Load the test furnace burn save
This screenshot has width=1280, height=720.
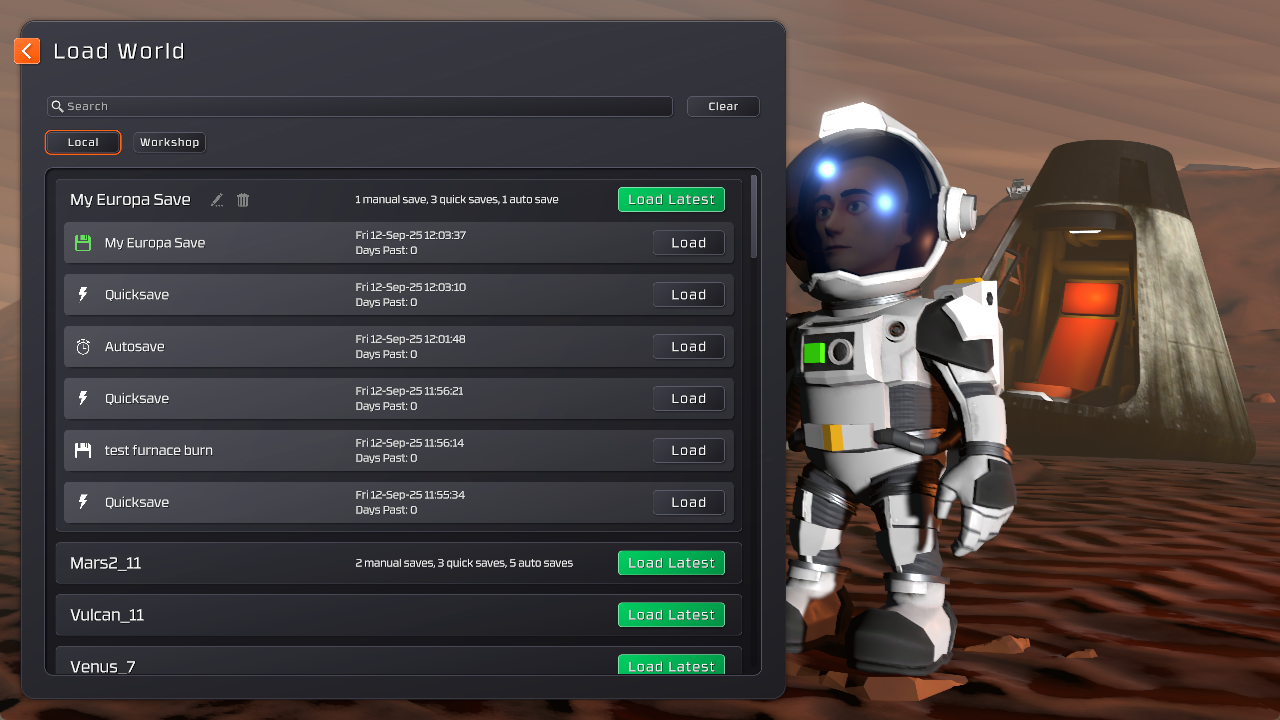tap(688, 451)
